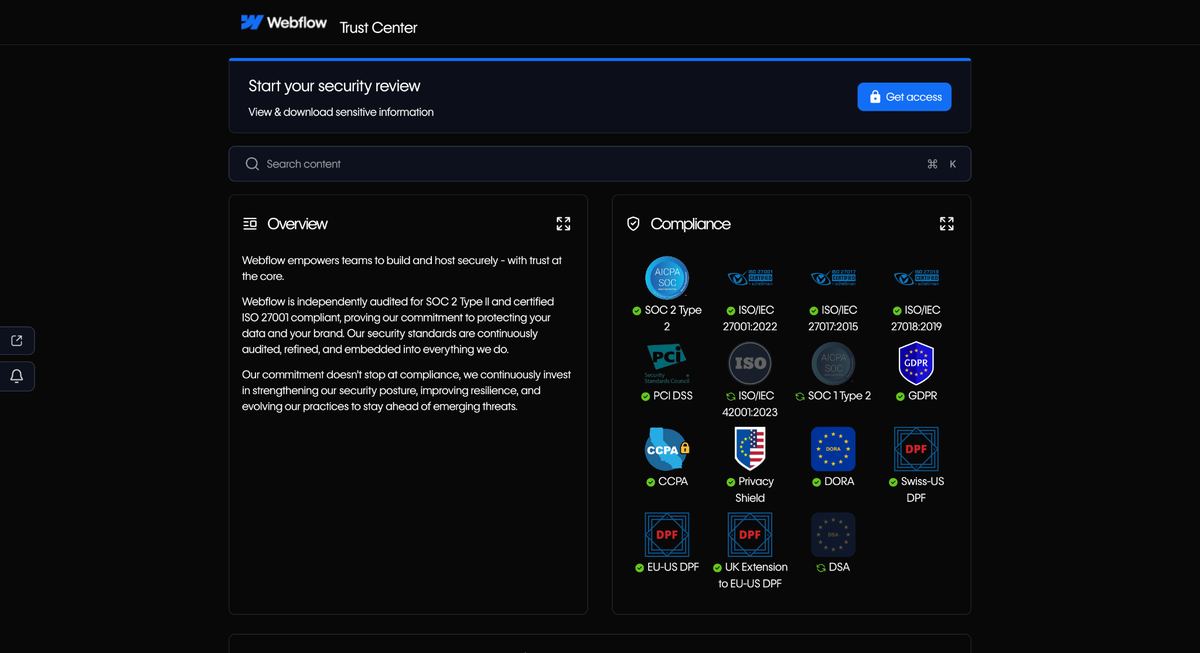This screenshot has height=653, width=1200.
Task: Click the ⌘ K shortcut hint in search bar
Action: (x=942, y=164)
